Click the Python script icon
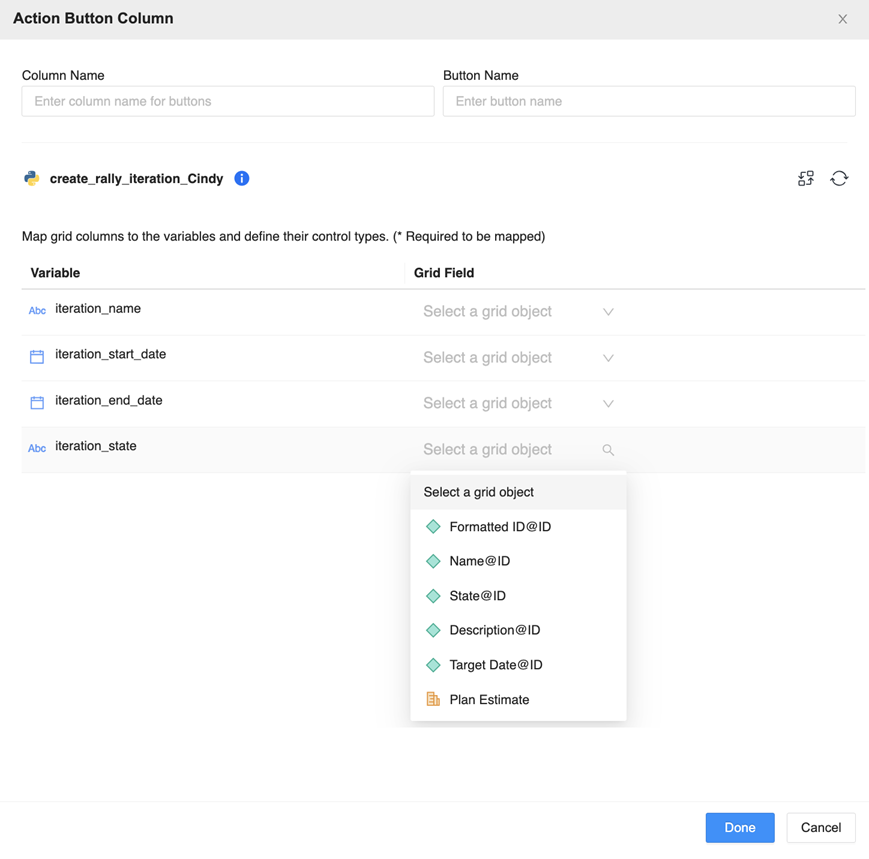 pos(32,178)
